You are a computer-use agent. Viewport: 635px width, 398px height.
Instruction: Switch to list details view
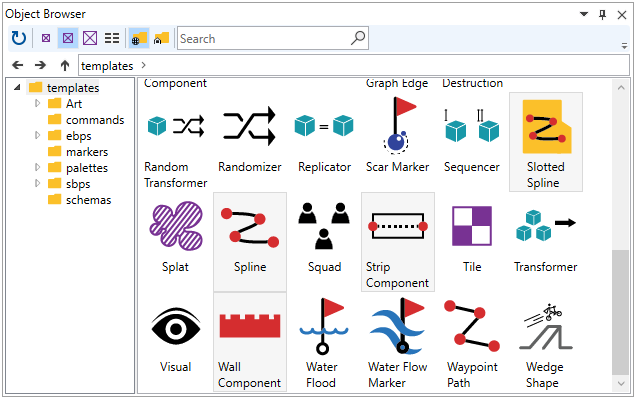pos(112,38)
